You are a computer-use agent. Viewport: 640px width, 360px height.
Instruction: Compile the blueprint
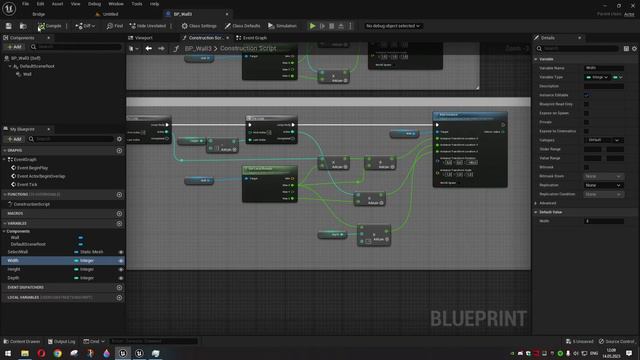50,26
